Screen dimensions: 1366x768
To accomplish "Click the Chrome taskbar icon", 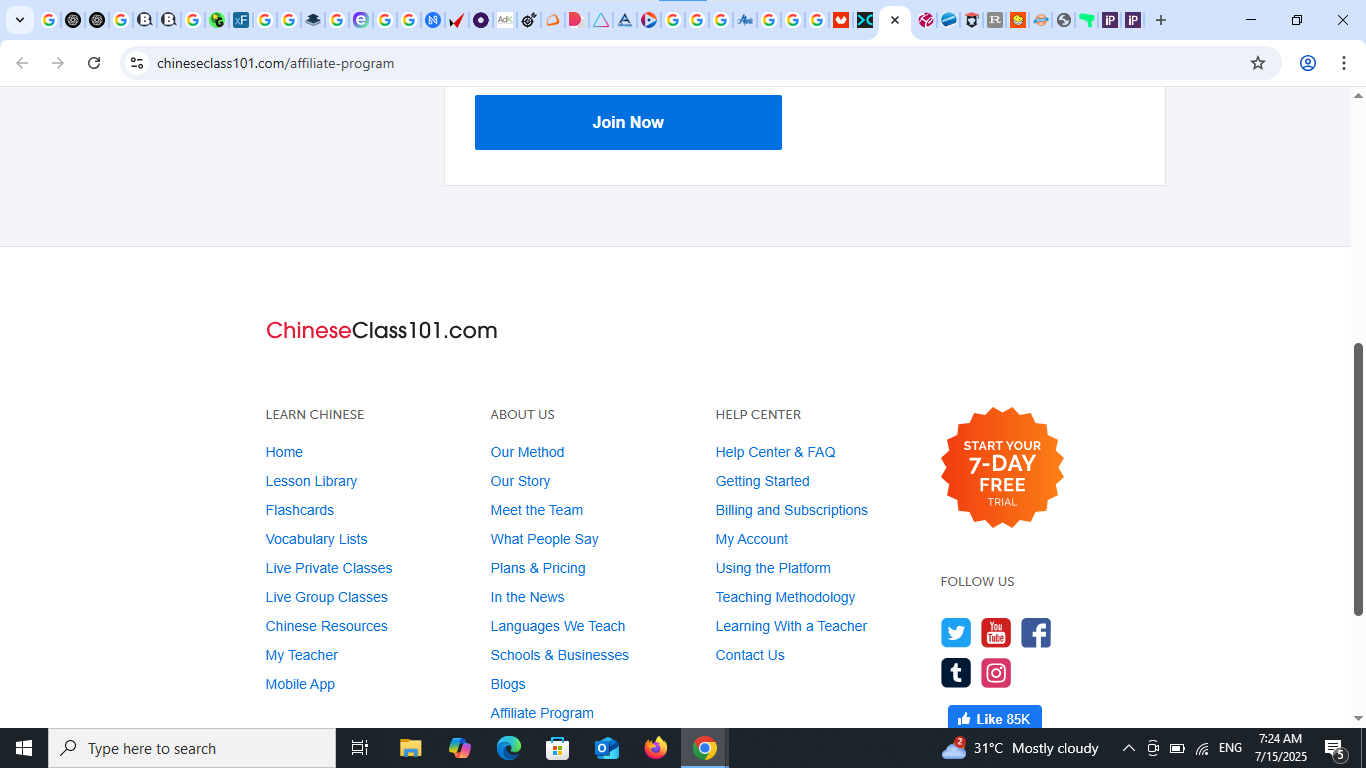I will [705, 748].
